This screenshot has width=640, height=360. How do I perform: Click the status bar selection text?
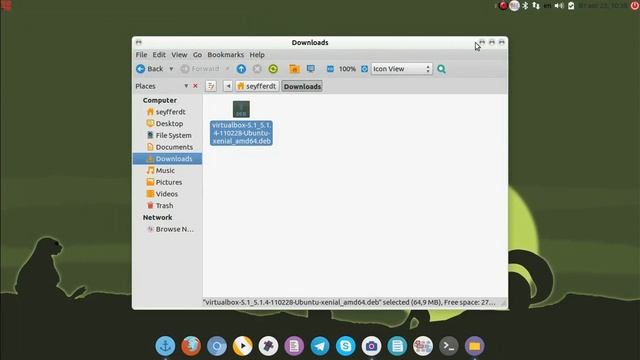[x=349, y=302]
